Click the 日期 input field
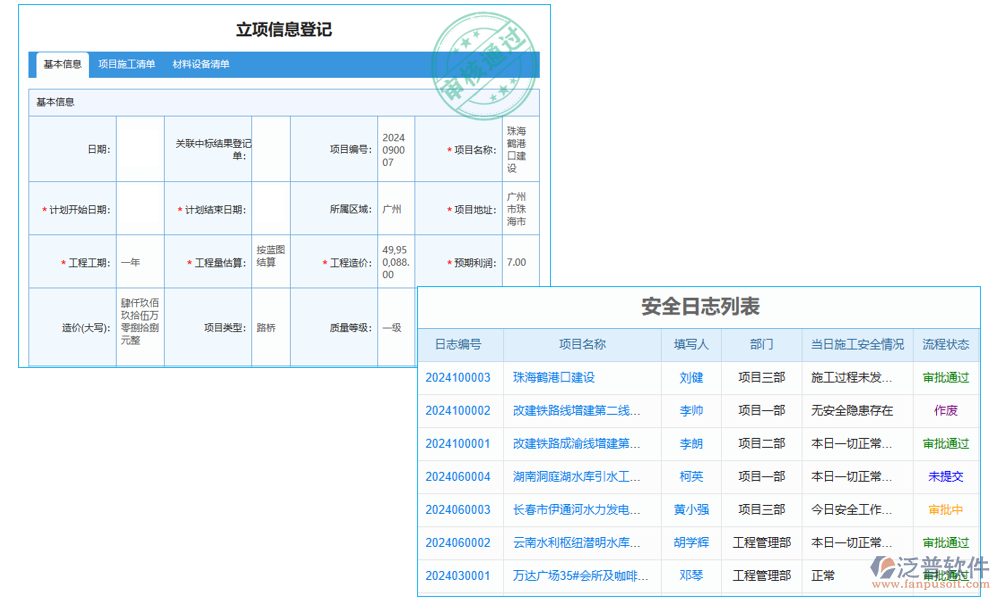This screenshot has width=1000, height=600. click(140, 148)
